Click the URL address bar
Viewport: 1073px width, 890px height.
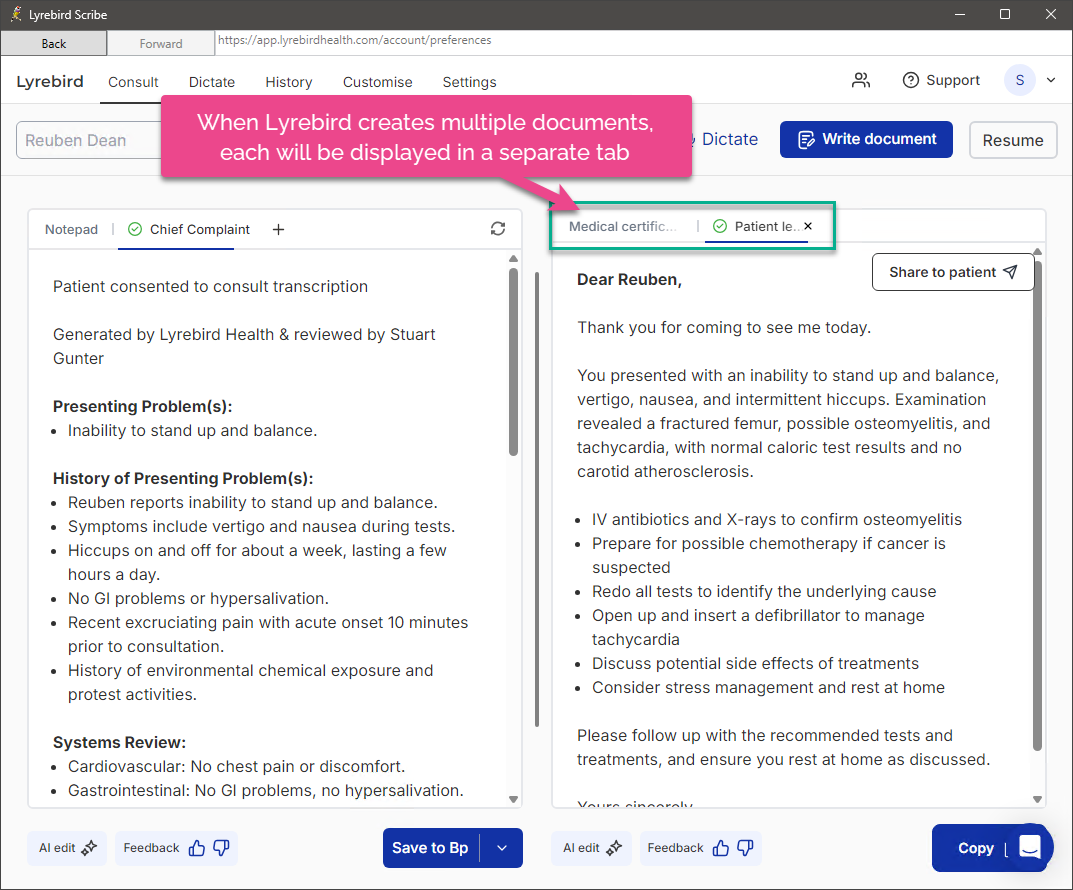[643, 41]
